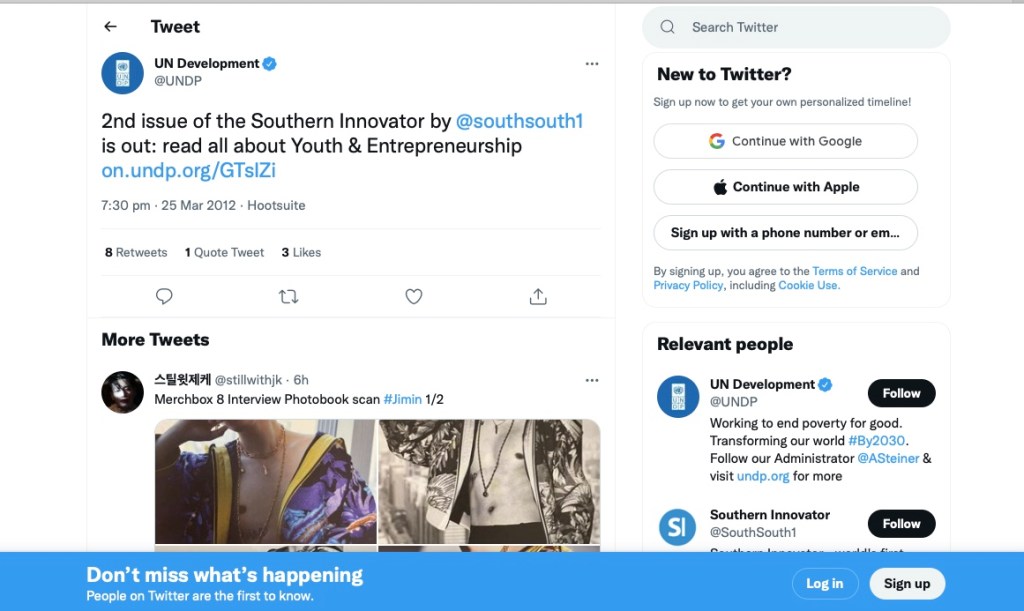Open the first Jimin photobook image
1024x611 pixels.
pyautogui.click(x=265, y=481)
